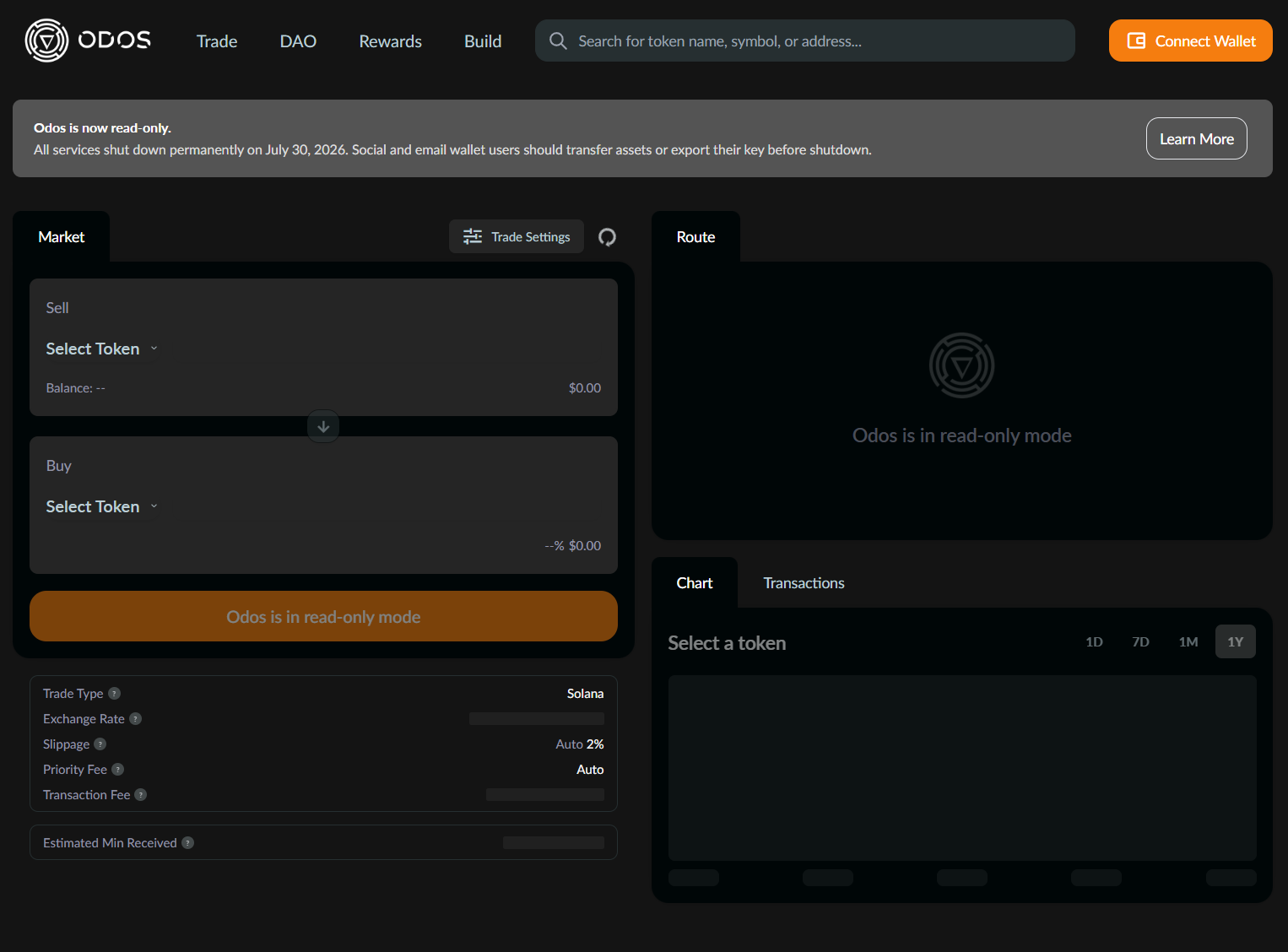Open the Buy Select Token dropdown
This screenshot has height=952, width=1288.
[101, 506]
